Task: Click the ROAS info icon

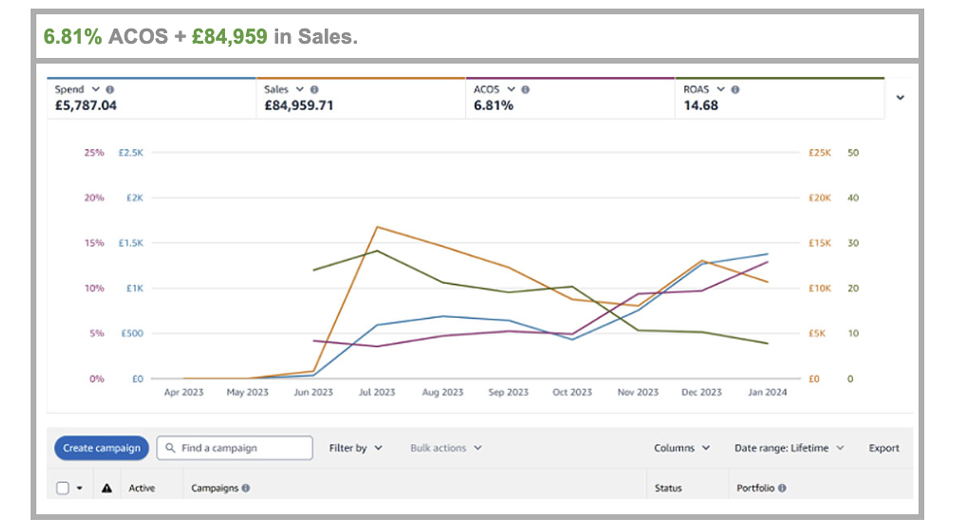Action: (x=735, y=90)
